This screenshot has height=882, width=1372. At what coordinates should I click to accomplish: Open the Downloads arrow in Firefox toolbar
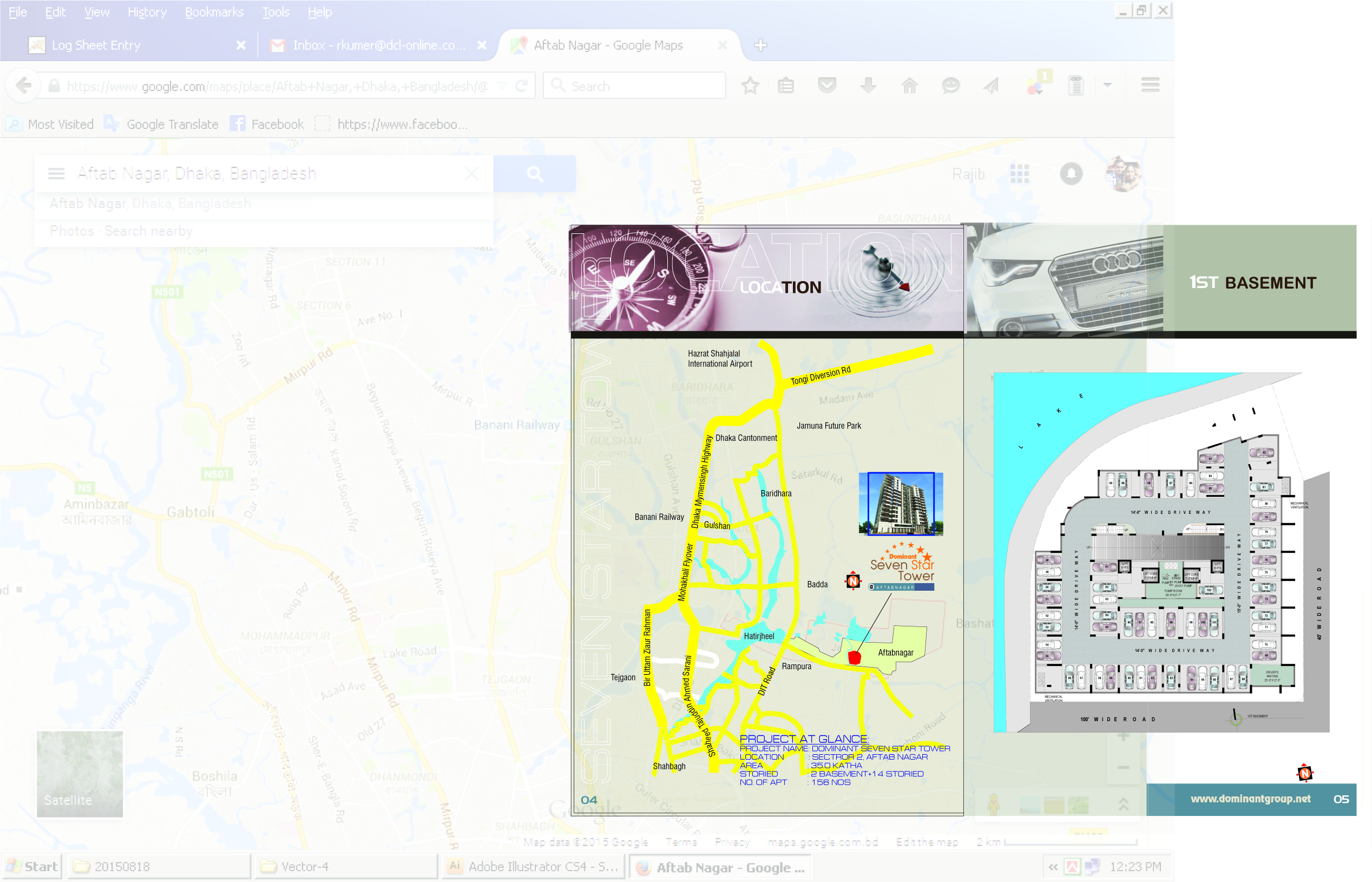[868, 86]
